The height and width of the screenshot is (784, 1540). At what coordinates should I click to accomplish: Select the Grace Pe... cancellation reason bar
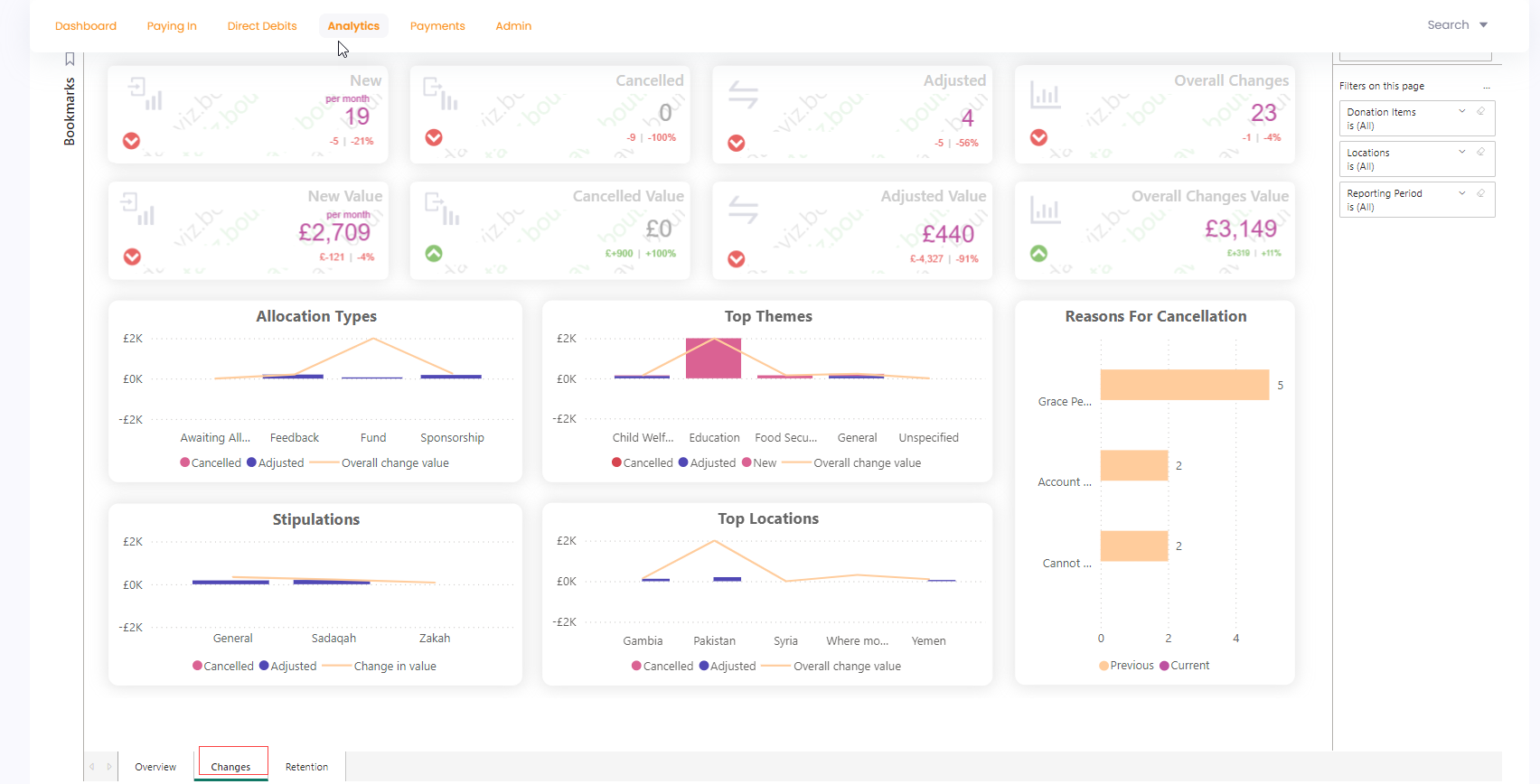1185,385
